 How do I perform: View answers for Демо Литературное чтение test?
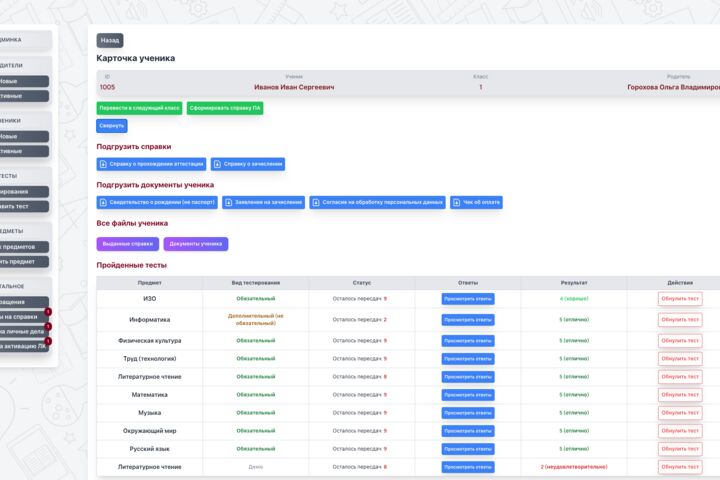(x=468, y=467)
